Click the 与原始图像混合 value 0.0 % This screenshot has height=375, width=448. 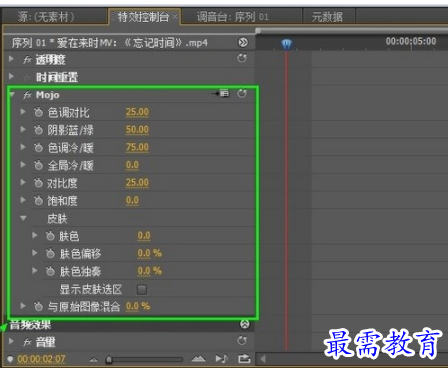coord(138,306)
